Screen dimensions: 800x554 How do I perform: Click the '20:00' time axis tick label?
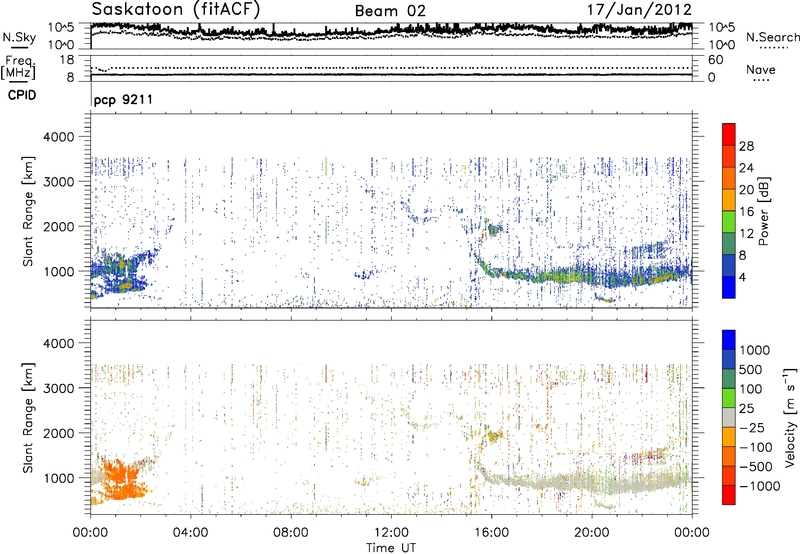tap(591, 533)
